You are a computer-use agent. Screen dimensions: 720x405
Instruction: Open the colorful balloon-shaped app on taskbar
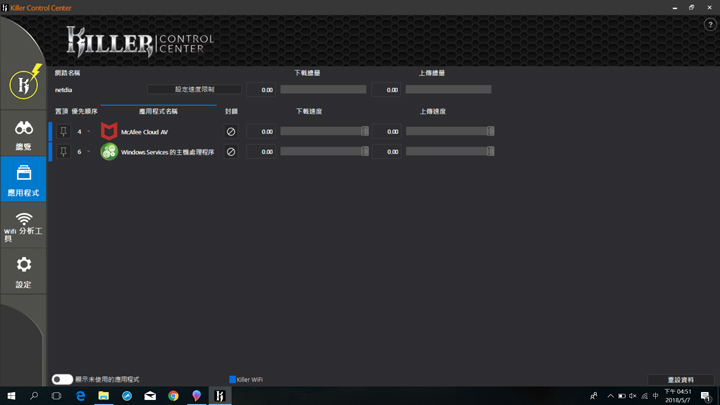pyautogui.click(x=197, y=395)
